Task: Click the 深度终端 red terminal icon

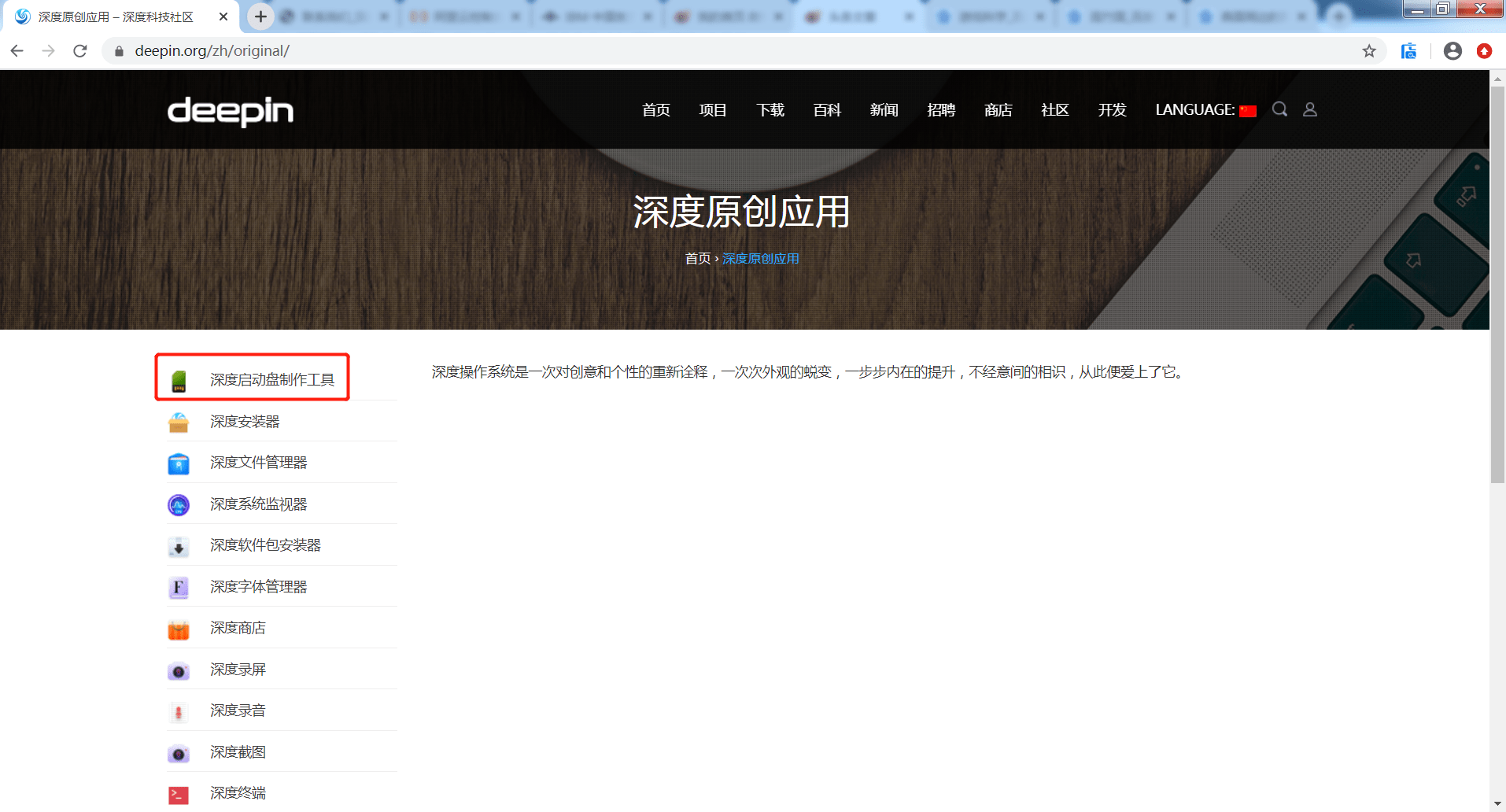Action: 179,795
